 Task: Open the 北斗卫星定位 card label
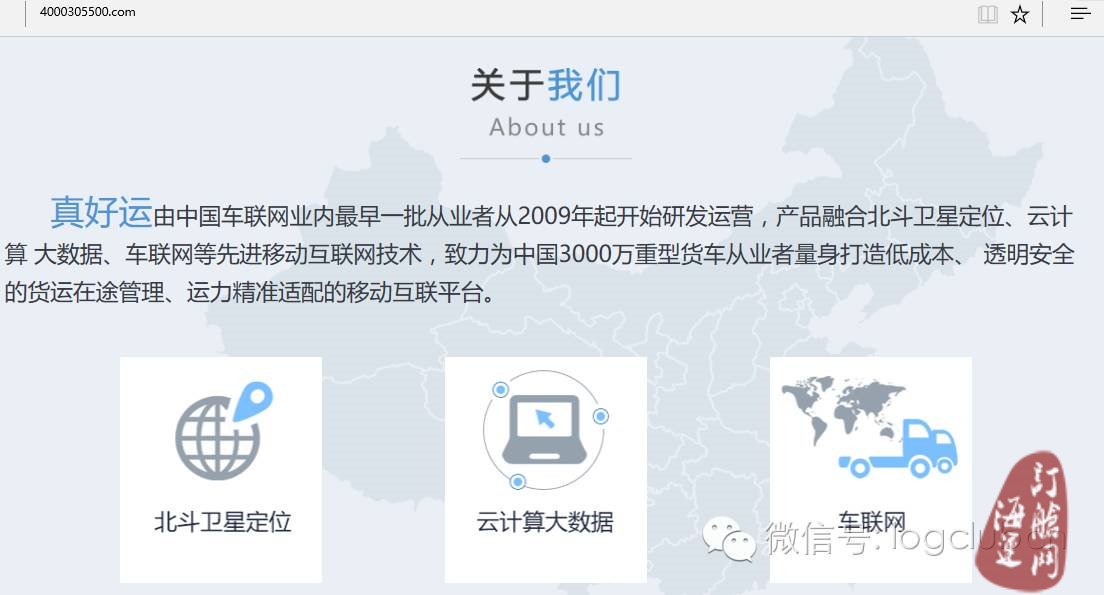[x=222, y=522]
